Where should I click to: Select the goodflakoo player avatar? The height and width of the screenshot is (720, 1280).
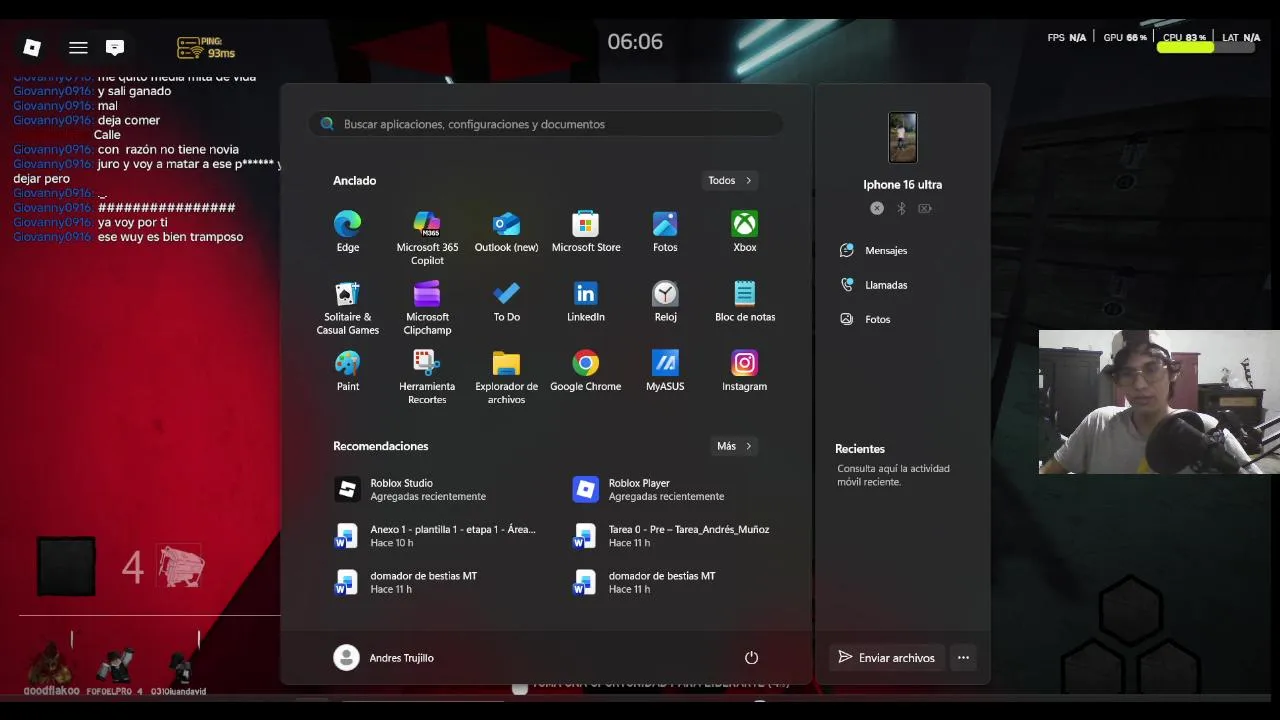click(51, 666)
